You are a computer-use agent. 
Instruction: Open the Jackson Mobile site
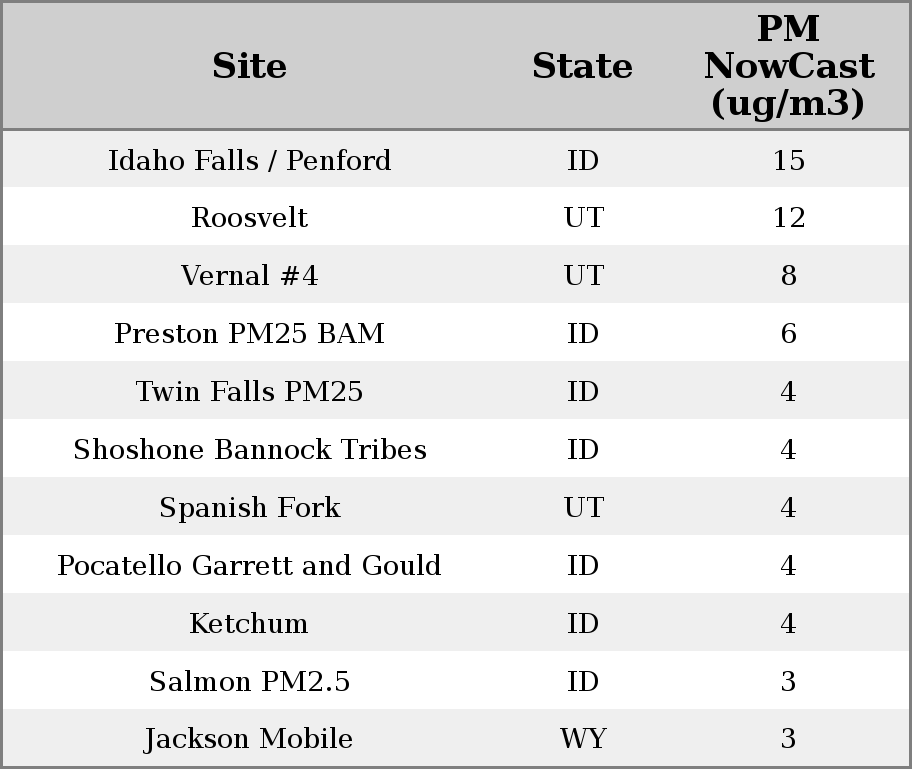(x=249, y=739)
